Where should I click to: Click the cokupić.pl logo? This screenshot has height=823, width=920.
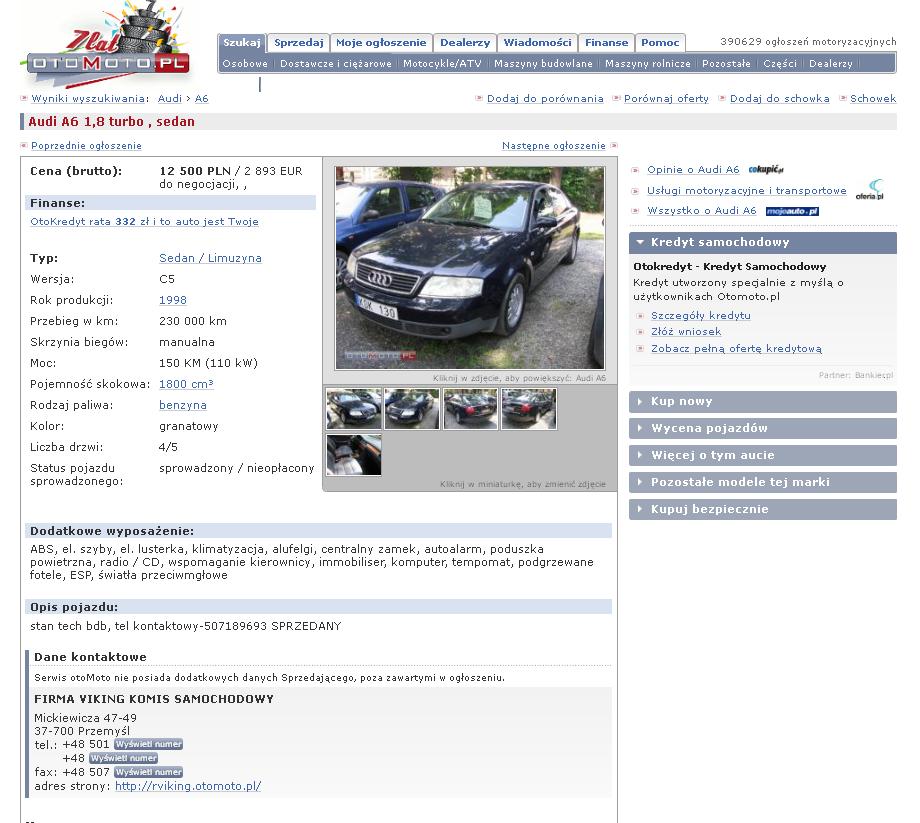coord(766,170)
